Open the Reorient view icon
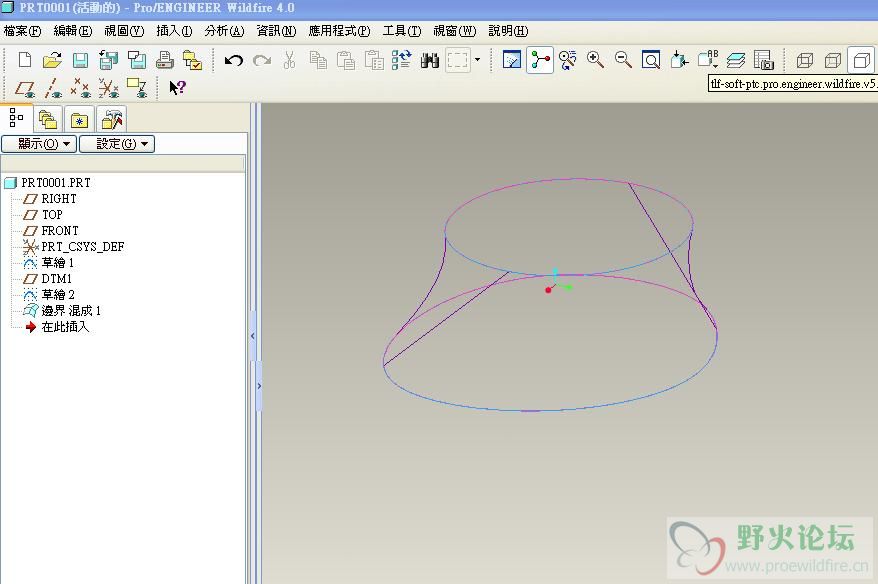This screenshot has width=878, height=584. (679, 59)
